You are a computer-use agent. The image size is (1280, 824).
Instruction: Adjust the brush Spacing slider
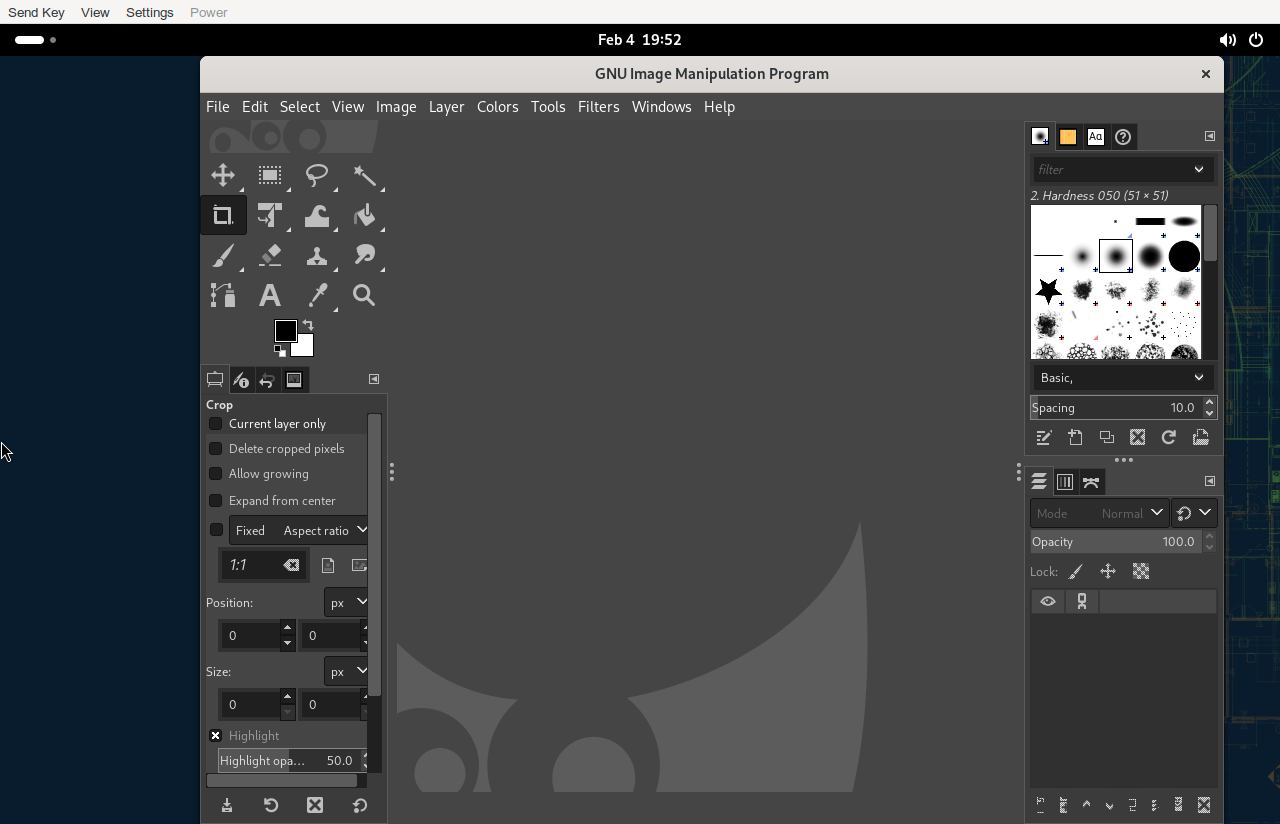point(1115,407)
